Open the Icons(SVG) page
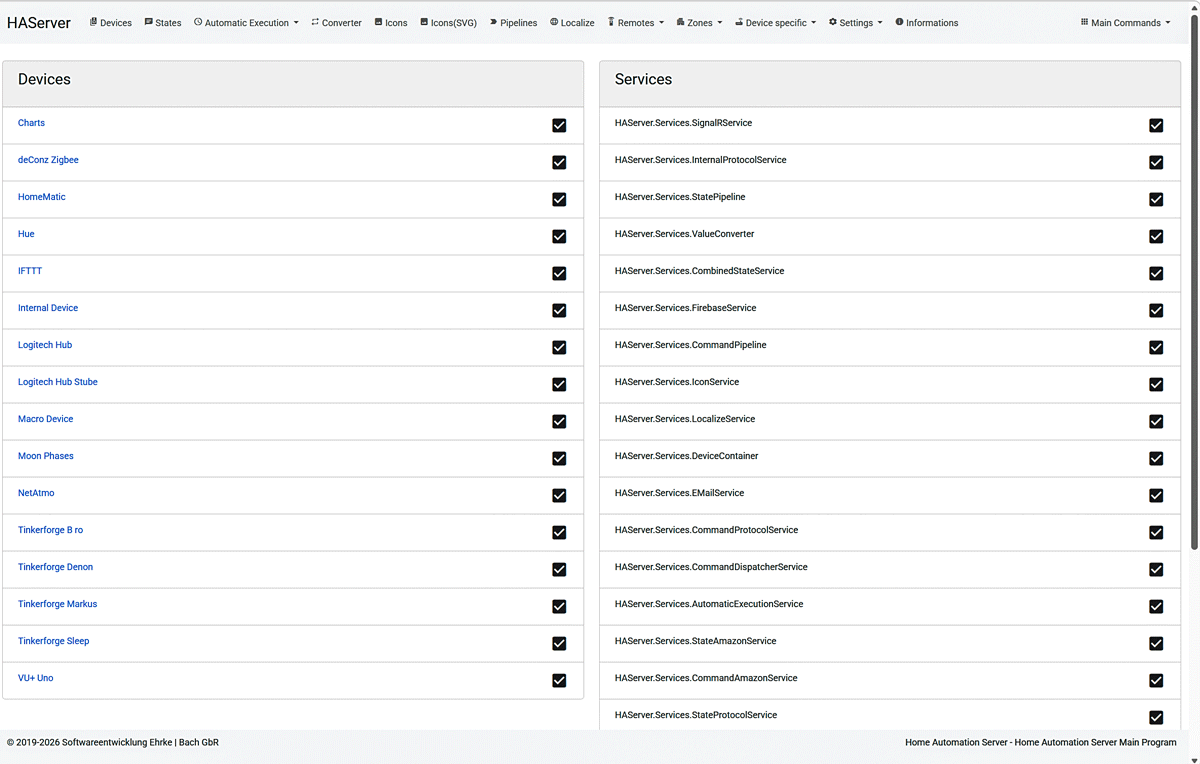The width and height of the screenshot is (1200, 764). point(448,22)
